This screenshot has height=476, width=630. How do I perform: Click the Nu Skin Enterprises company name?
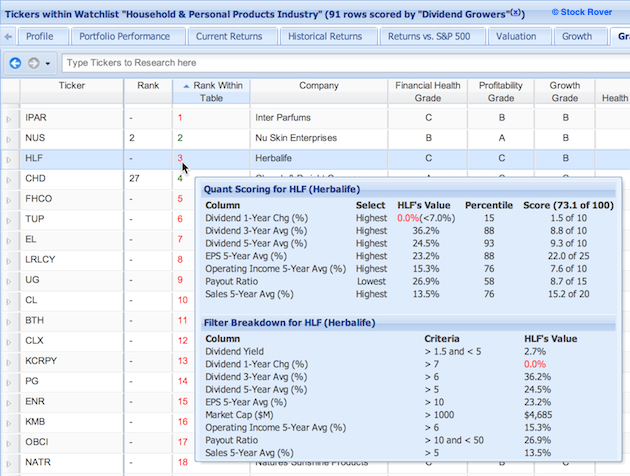(x=296, y=138)
